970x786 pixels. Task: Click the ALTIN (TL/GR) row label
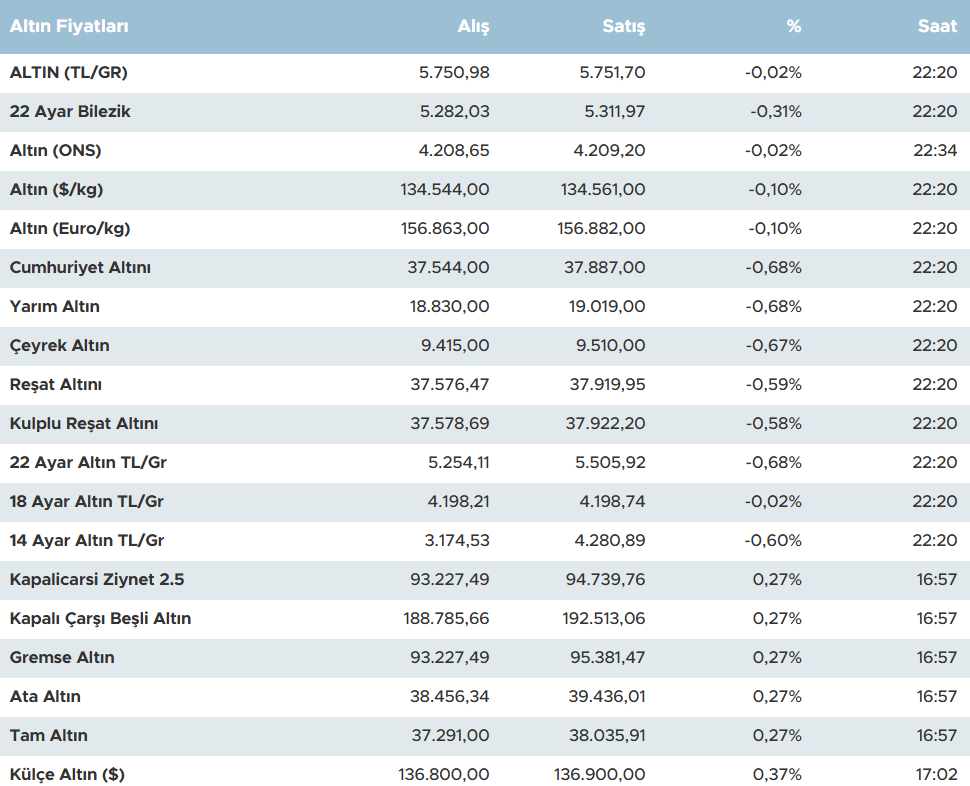68,73
